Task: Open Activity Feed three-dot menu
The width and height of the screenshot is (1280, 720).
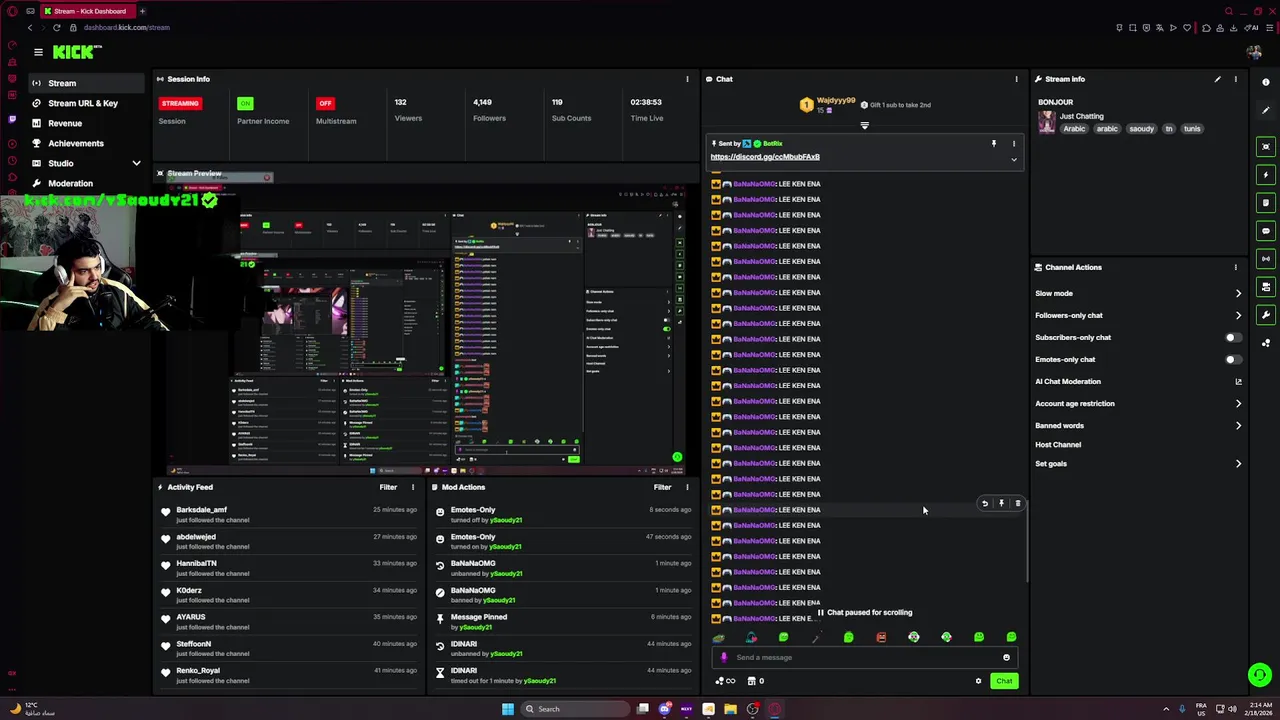Action: [x=412, y=487]
